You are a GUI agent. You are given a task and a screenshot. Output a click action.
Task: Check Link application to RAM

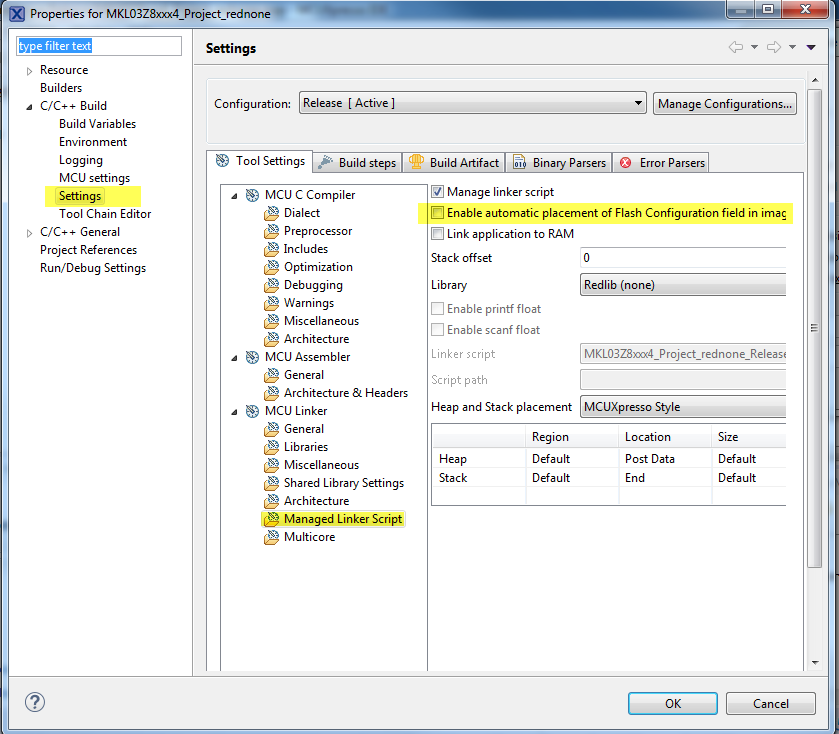click(438, 234)
